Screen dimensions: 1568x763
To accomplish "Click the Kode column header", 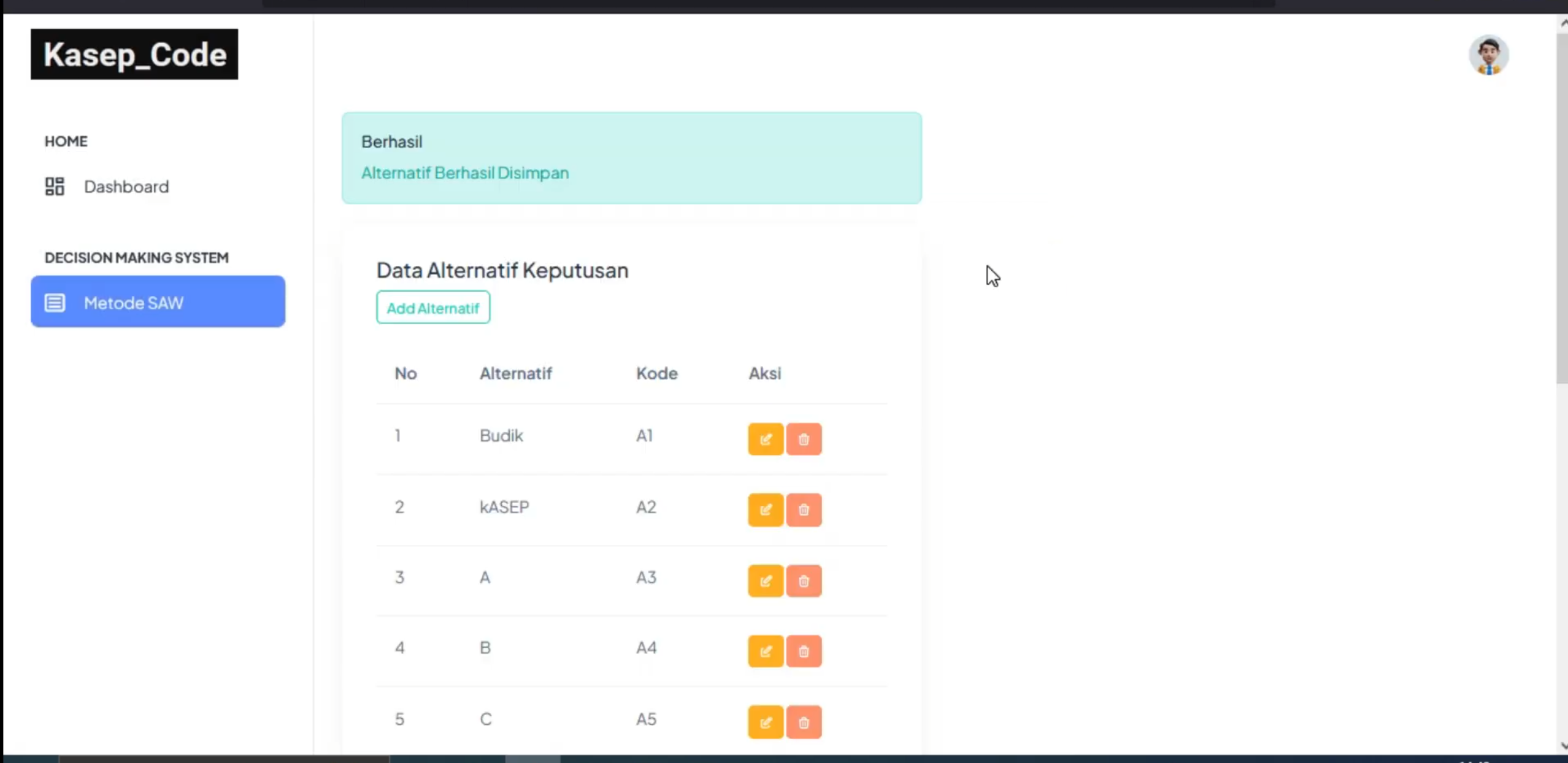I will coord(656,373).
